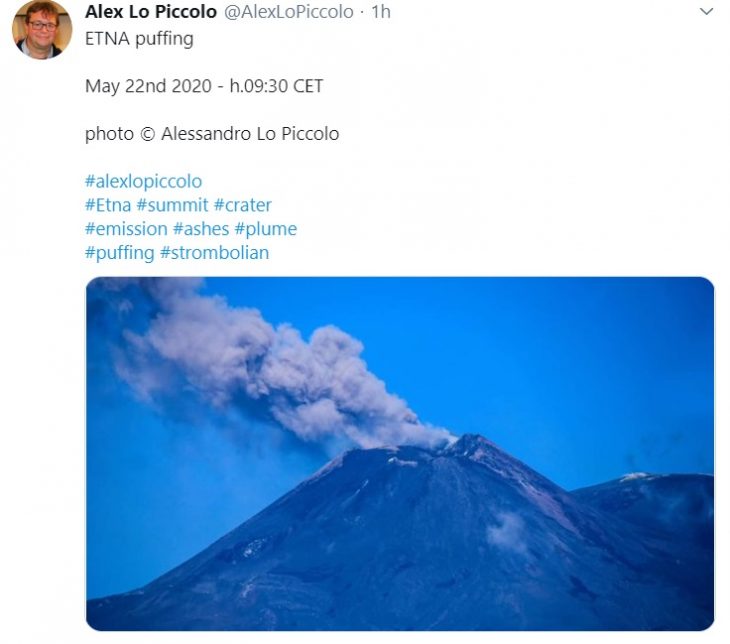Open the #emission hashtag
The width and height of the screenshot is (730, 644).
point(126,229)
